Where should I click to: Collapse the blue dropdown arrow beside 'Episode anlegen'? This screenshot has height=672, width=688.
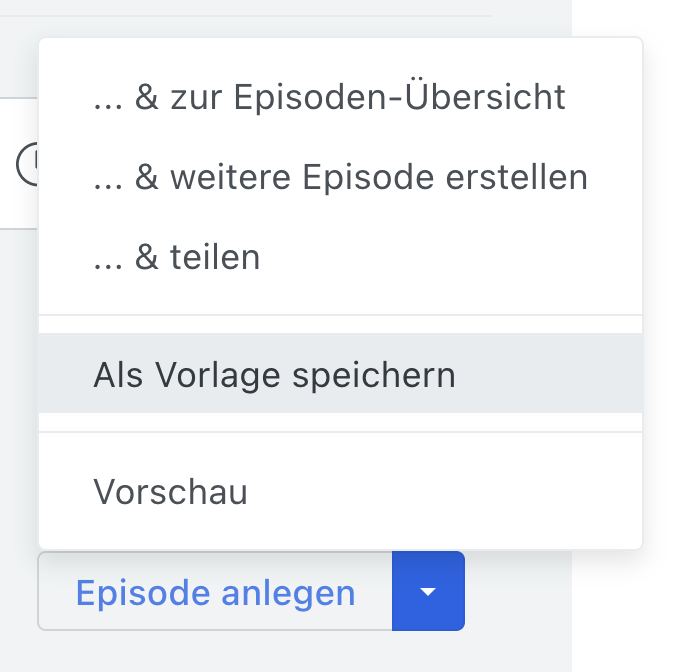tap(428, 592)
